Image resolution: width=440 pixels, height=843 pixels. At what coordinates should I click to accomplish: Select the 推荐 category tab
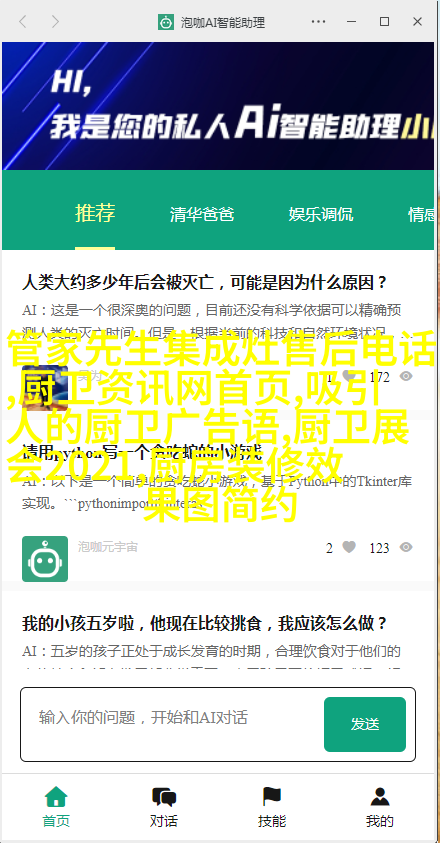pos(95,213)
